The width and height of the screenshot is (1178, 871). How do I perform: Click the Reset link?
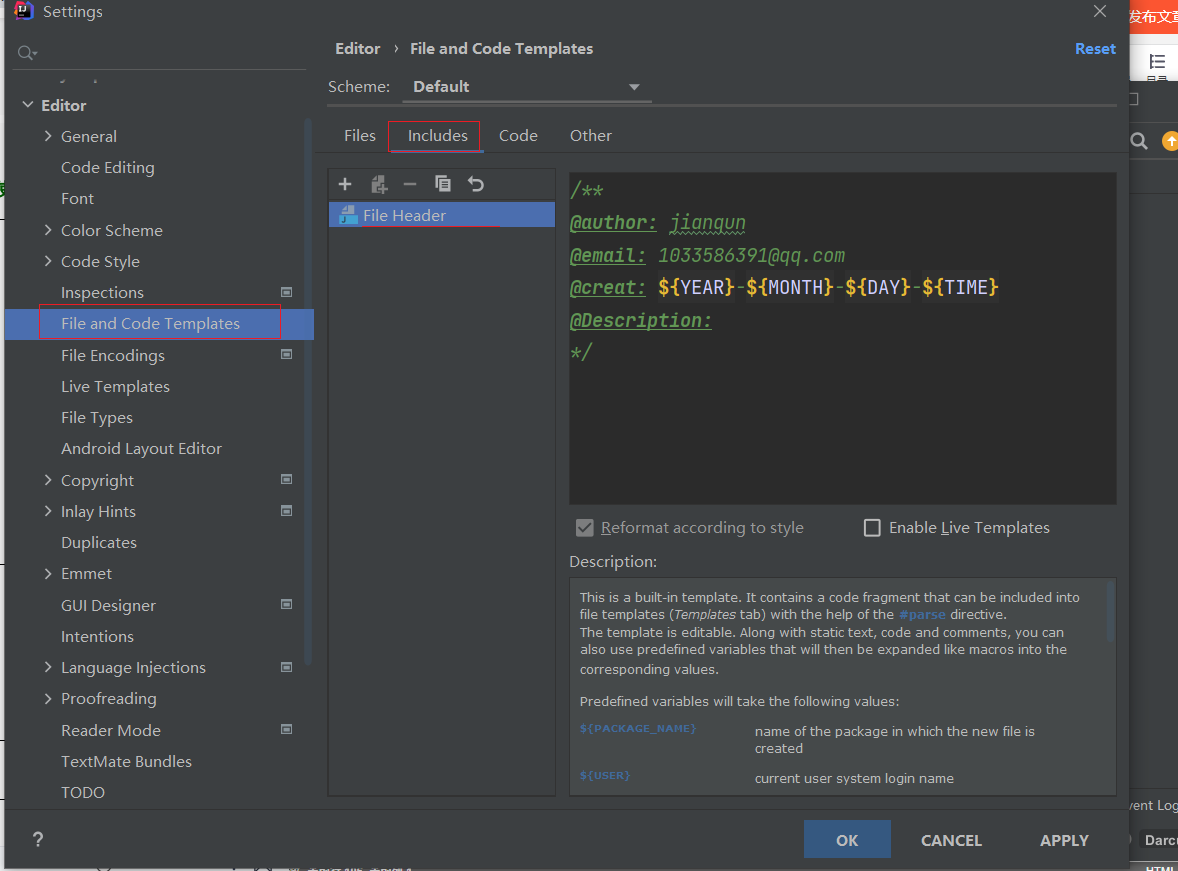pos(1095,49)
